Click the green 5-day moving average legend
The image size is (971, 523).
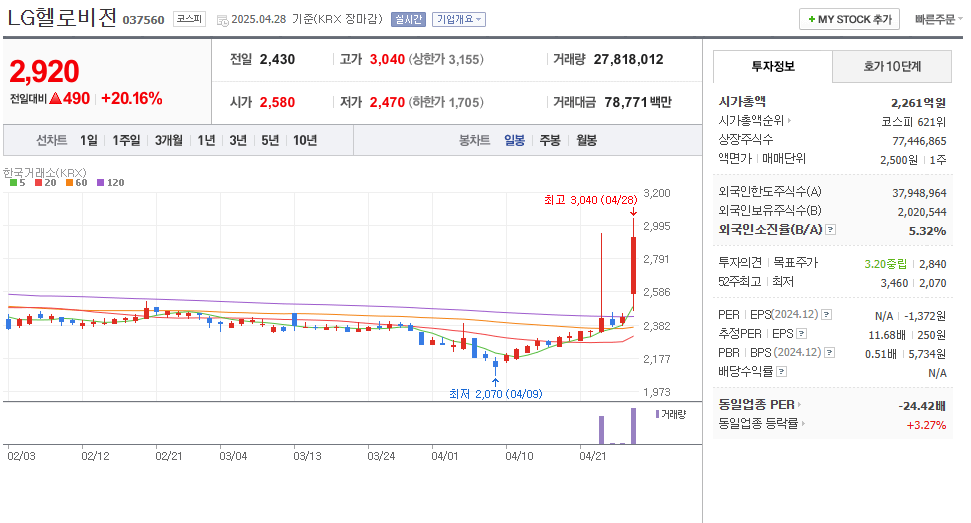[x=17, y=183]
